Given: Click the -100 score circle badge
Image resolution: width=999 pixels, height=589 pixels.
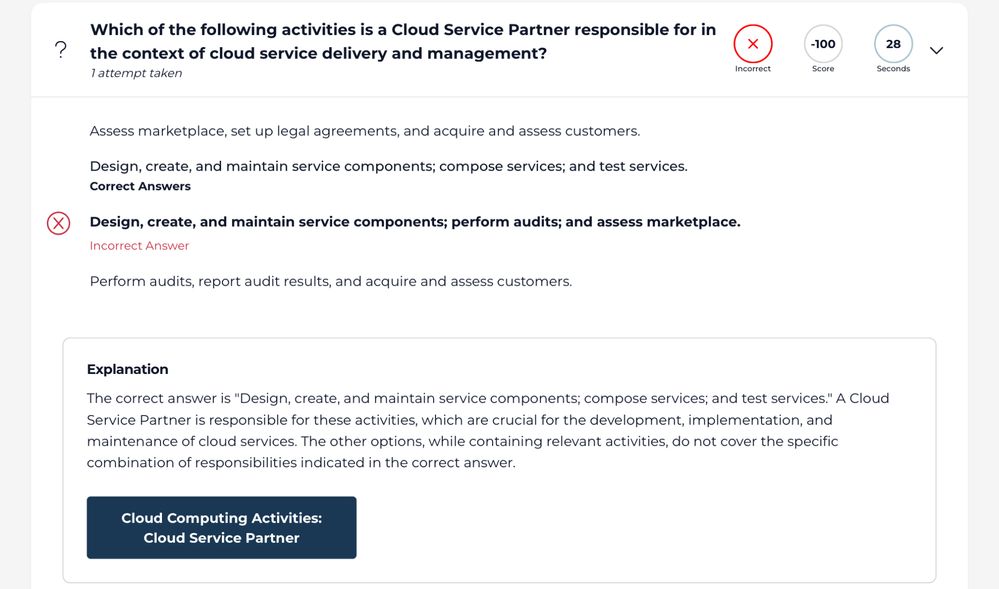Looking at the screenshot, I should coord(823,44).
